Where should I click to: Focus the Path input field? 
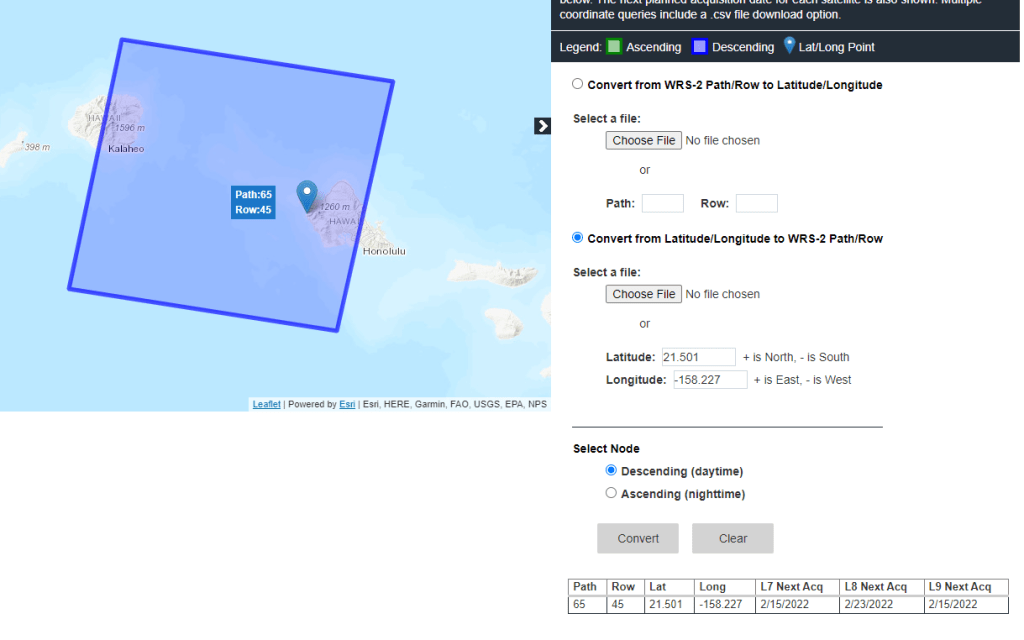click(662, 204)
